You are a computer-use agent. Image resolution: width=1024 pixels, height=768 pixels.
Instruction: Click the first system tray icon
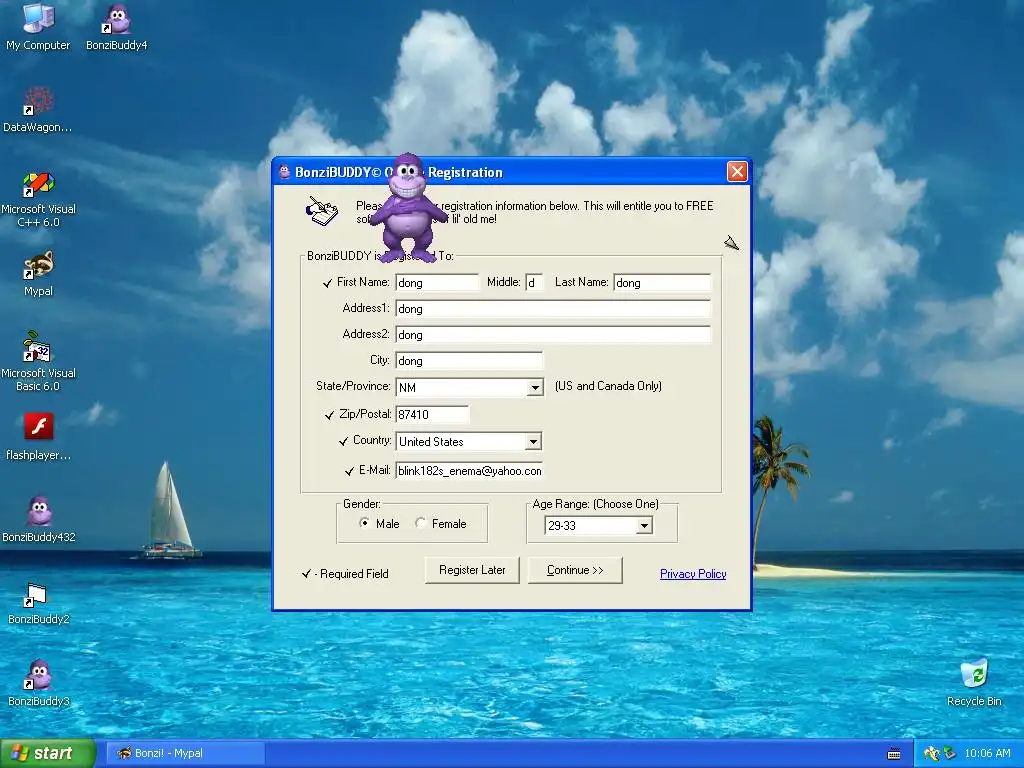pyautogui.click(x=931, y=754)
